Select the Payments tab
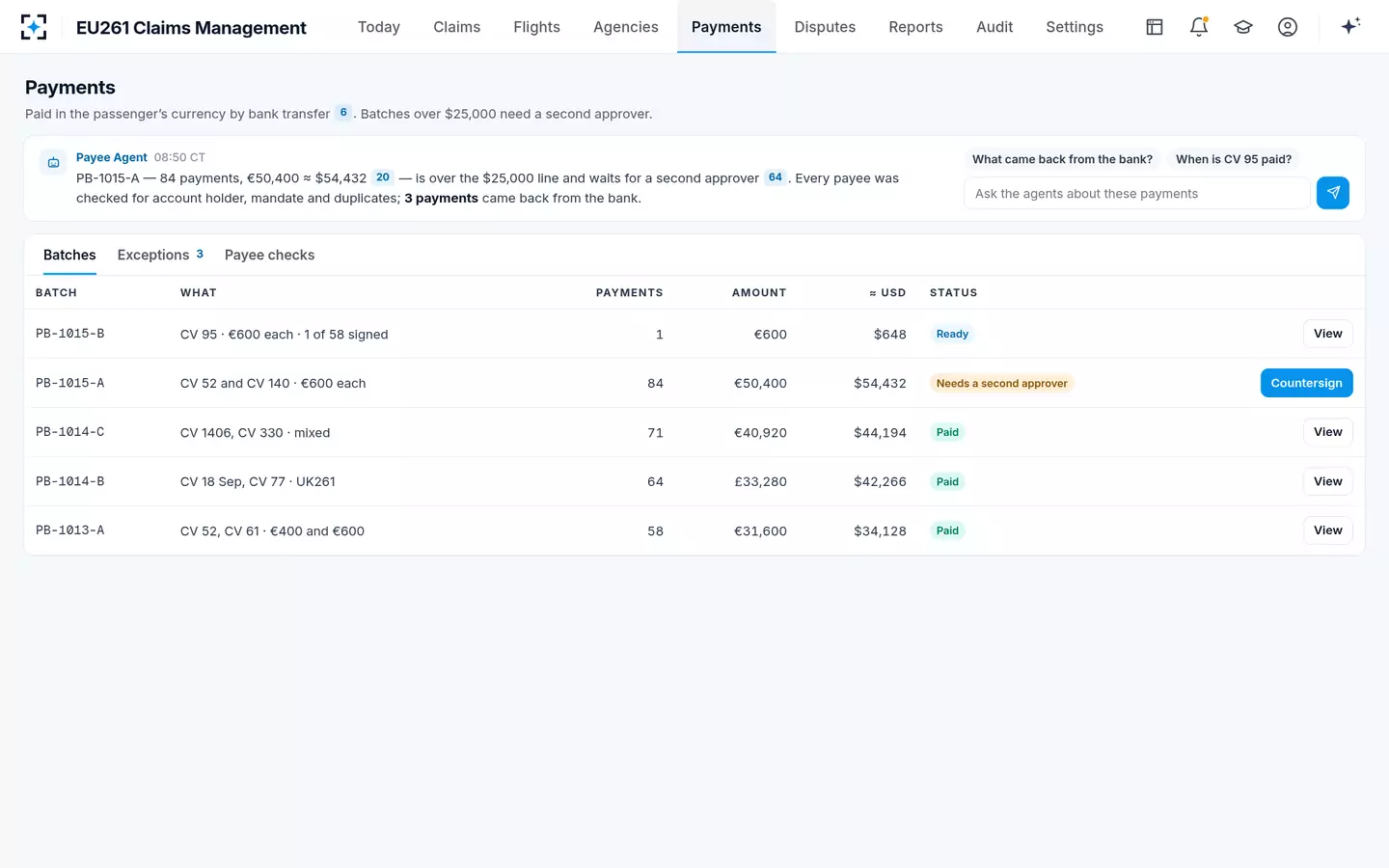 pos(726,27)
